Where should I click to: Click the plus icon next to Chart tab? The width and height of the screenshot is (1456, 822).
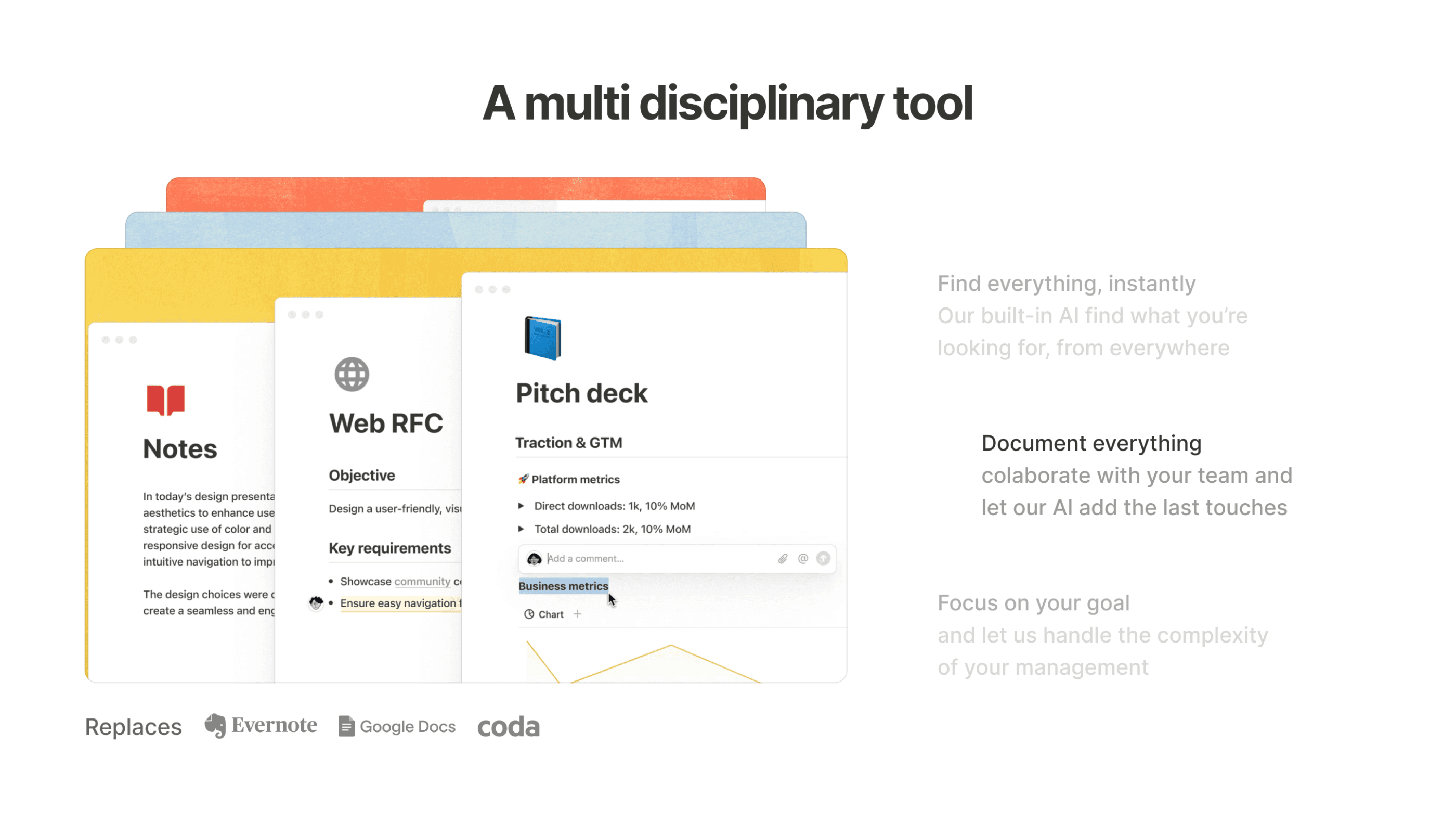pos(577,614)
